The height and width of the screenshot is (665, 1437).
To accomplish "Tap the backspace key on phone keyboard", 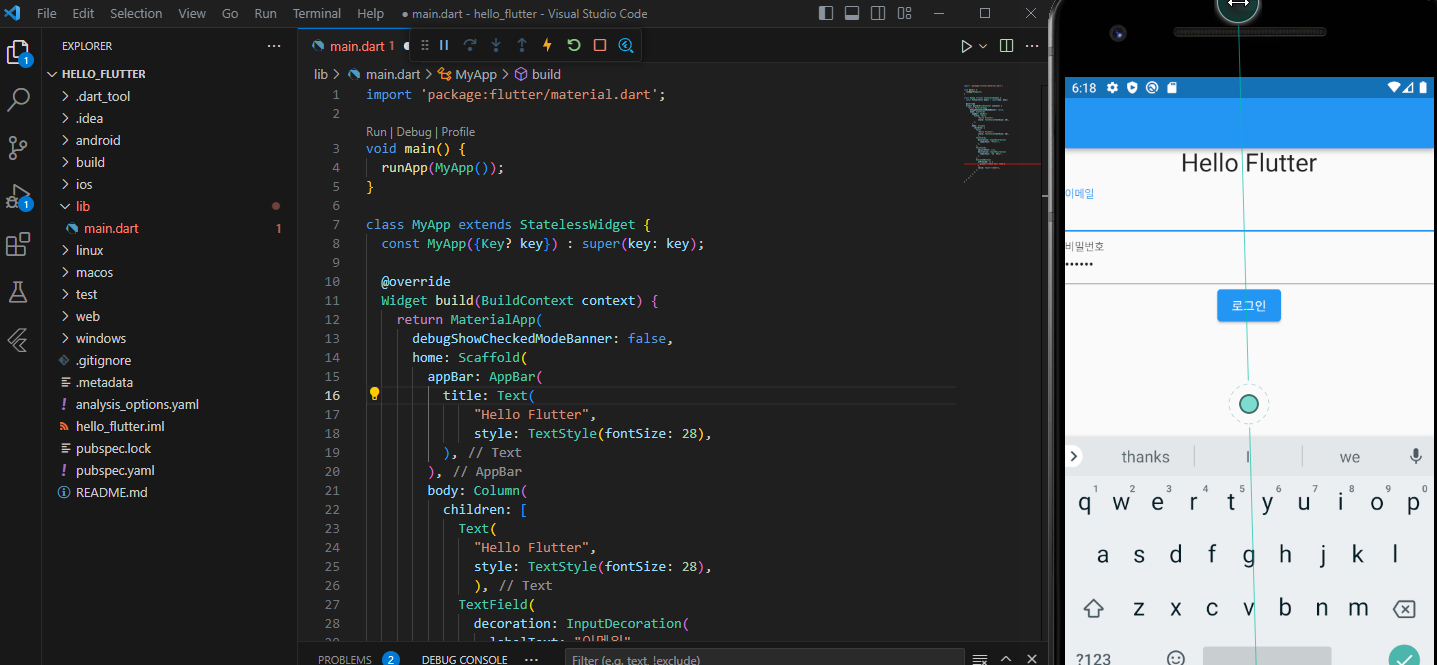I will click(x=1404, y=609).
